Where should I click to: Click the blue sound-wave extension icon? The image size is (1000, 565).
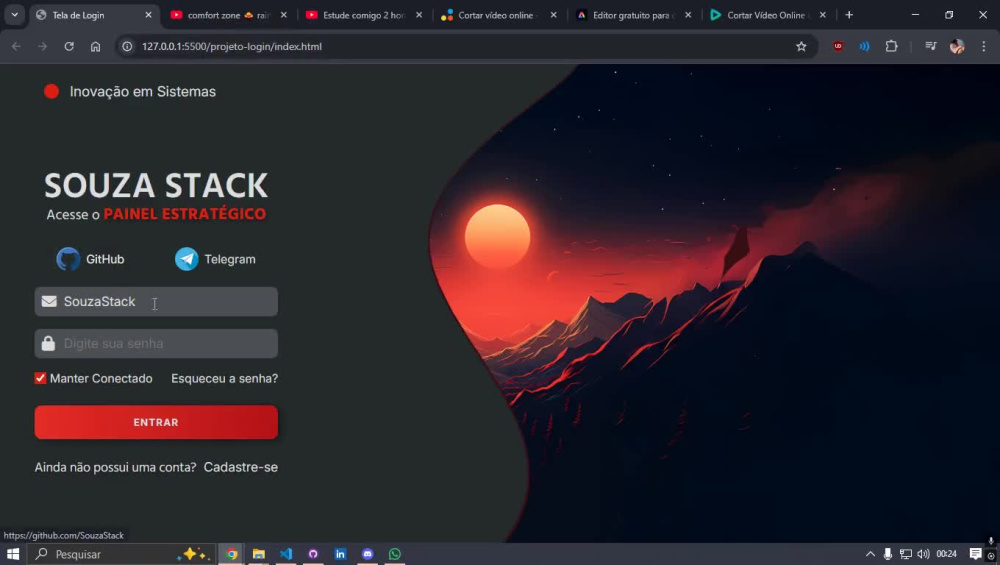click(864, 46)
